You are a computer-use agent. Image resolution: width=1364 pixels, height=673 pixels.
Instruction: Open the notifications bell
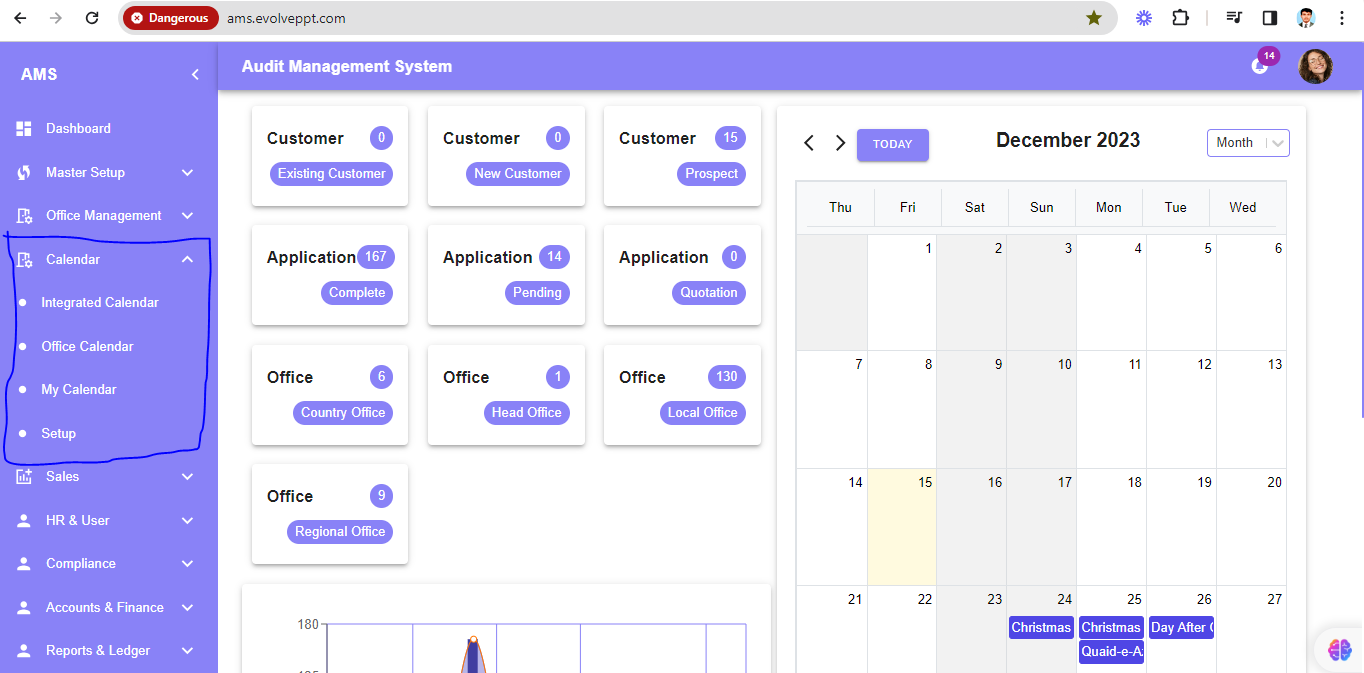(x=1259, y=66)
